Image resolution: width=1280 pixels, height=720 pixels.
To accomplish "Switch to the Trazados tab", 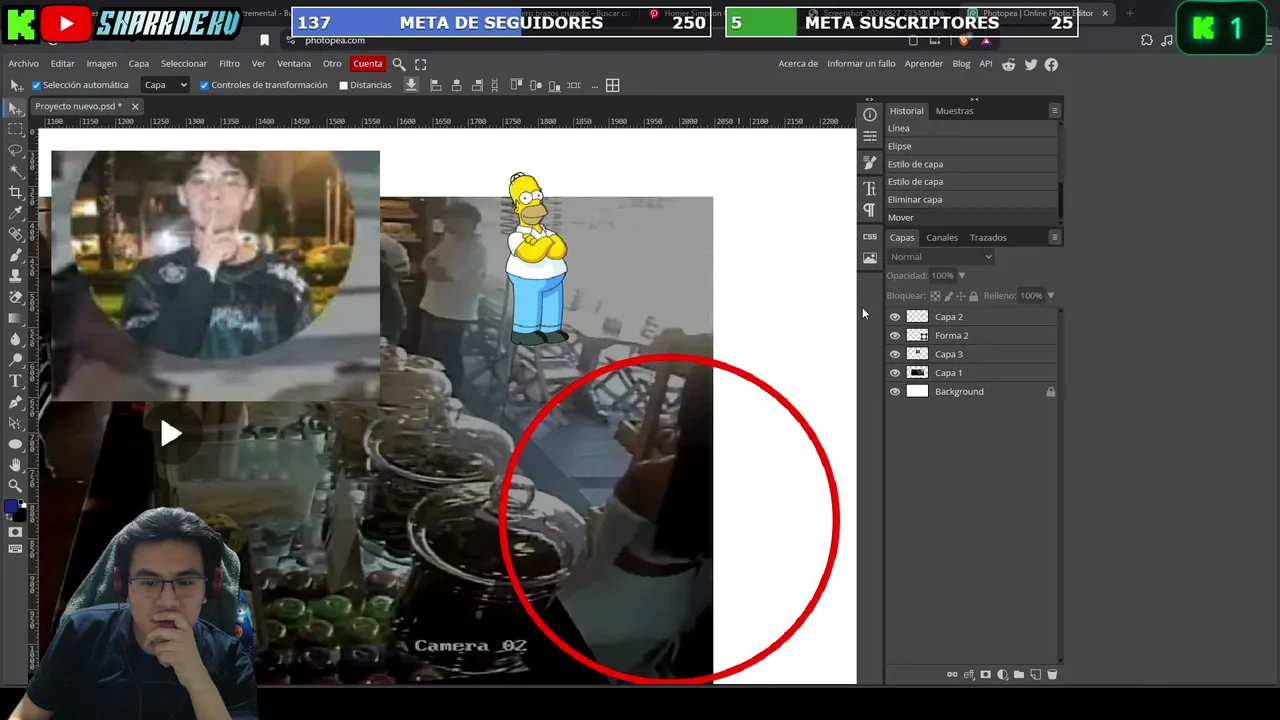I will 988,238.
